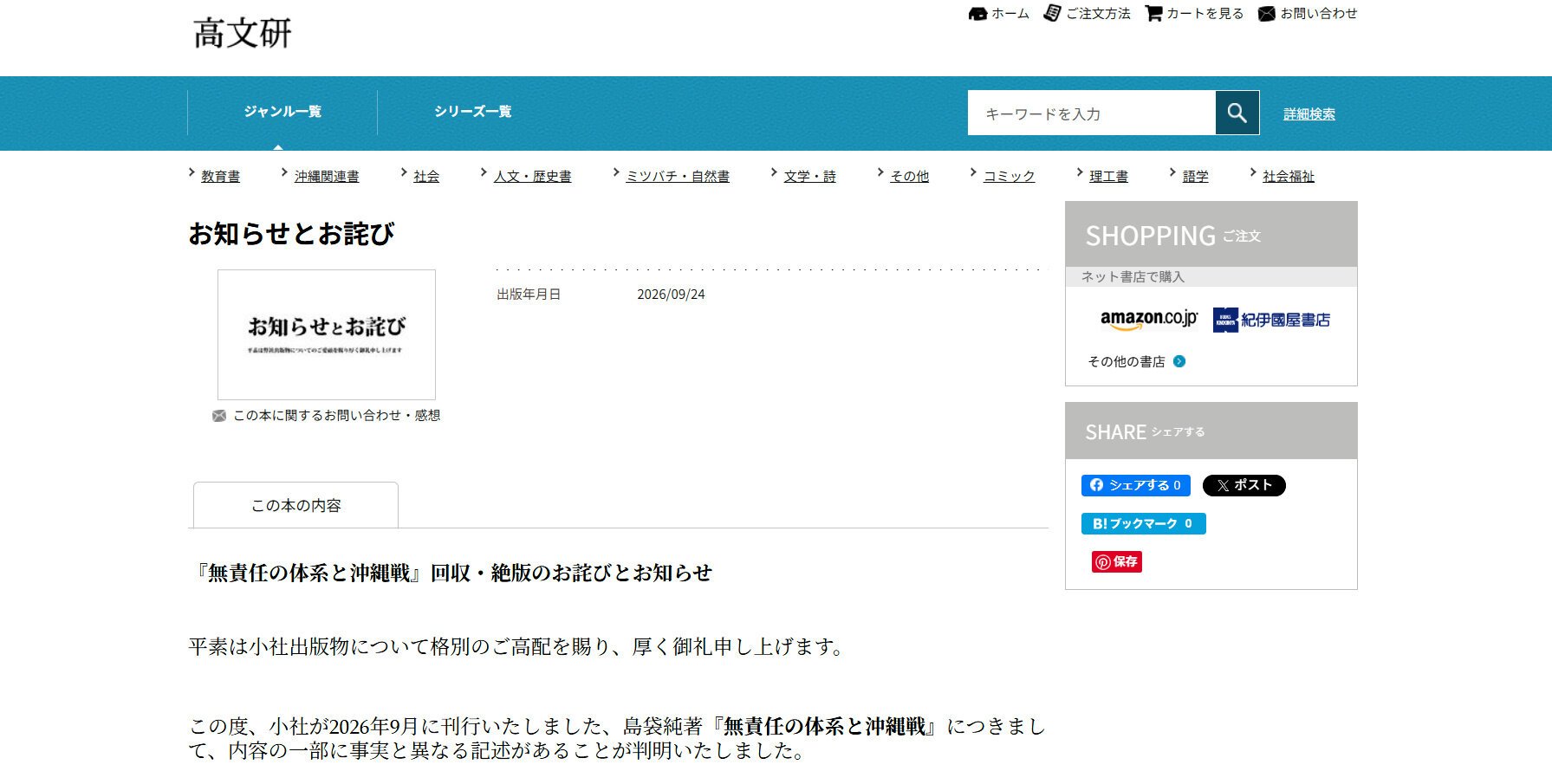The width and height of the screenshot is (1552, 784).
Task: Click the shopping cart icon
Action: [x=1153, y=14]
